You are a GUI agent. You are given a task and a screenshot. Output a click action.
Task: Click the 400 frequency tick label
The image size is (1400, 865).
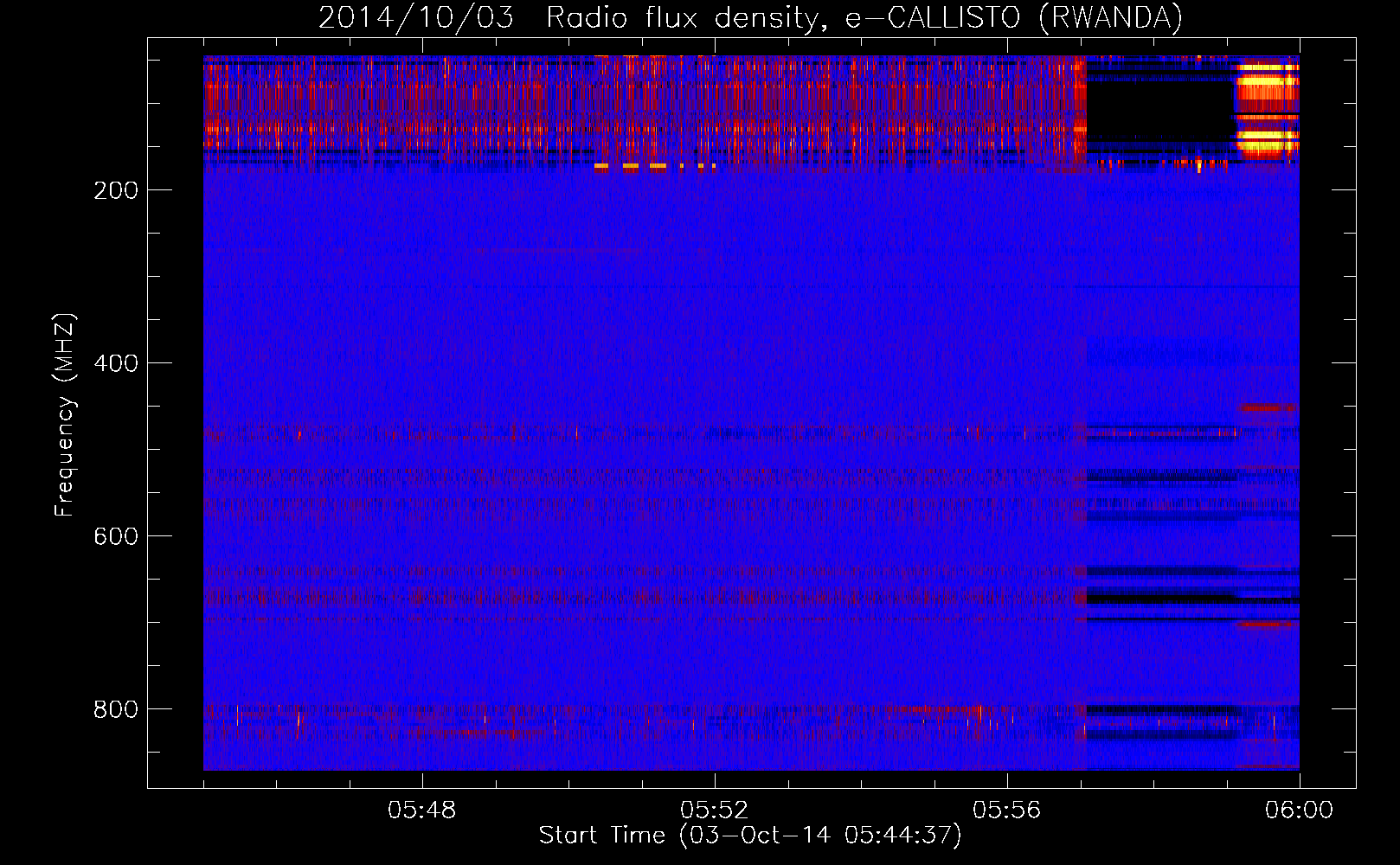tap(116, 363)
